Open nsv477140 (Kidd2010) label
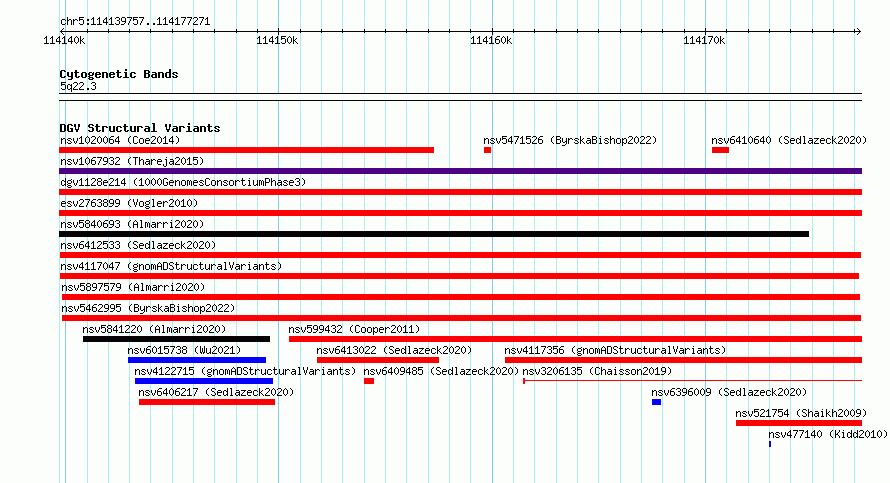The height and width of the screenshot is (483, 890). [x=828, y=434]
